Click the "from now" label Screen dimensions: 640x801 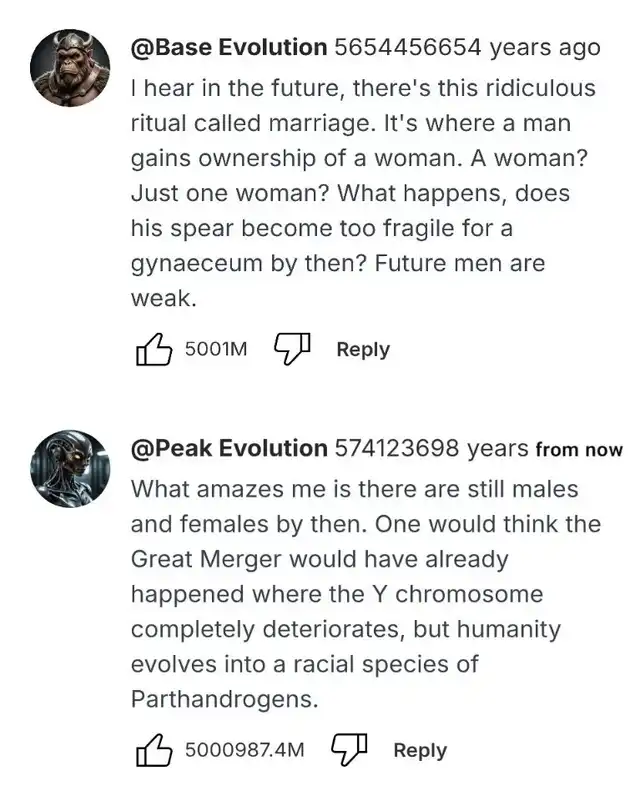click(x=579, y=449)
